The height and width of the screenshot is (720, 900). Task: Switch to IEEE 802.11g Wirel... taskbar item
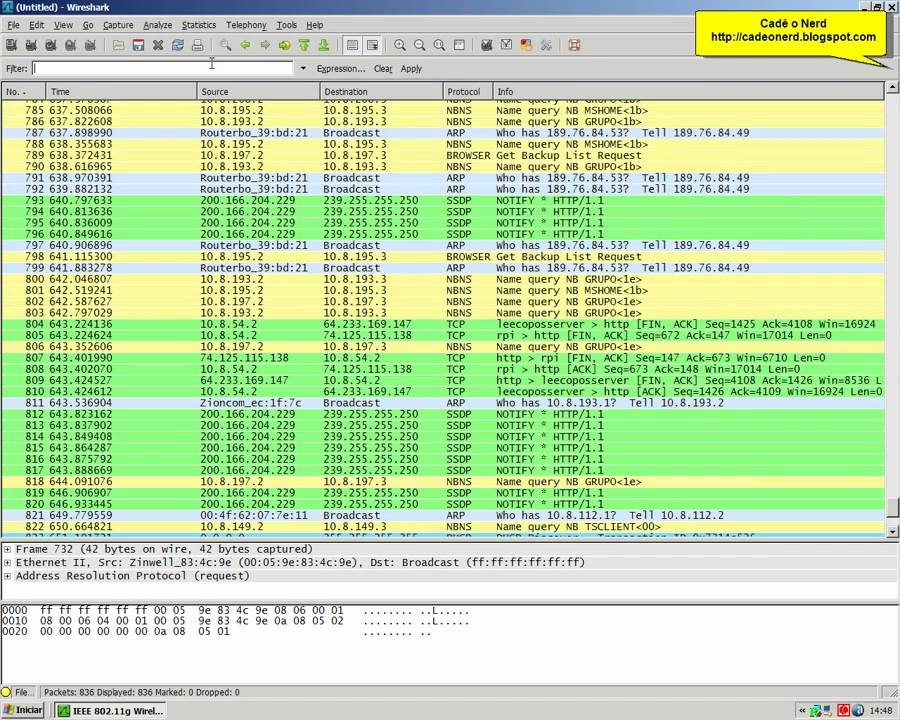pos(110,711)
